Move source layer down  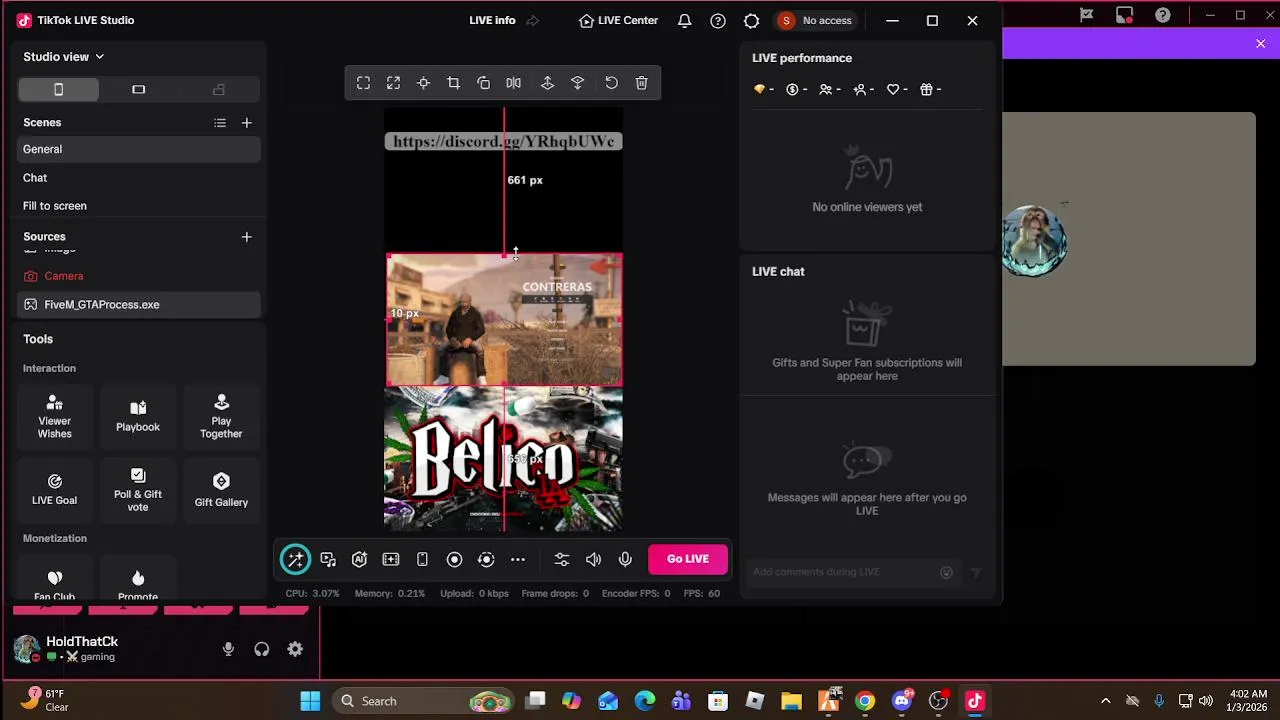tap(578, 83)
